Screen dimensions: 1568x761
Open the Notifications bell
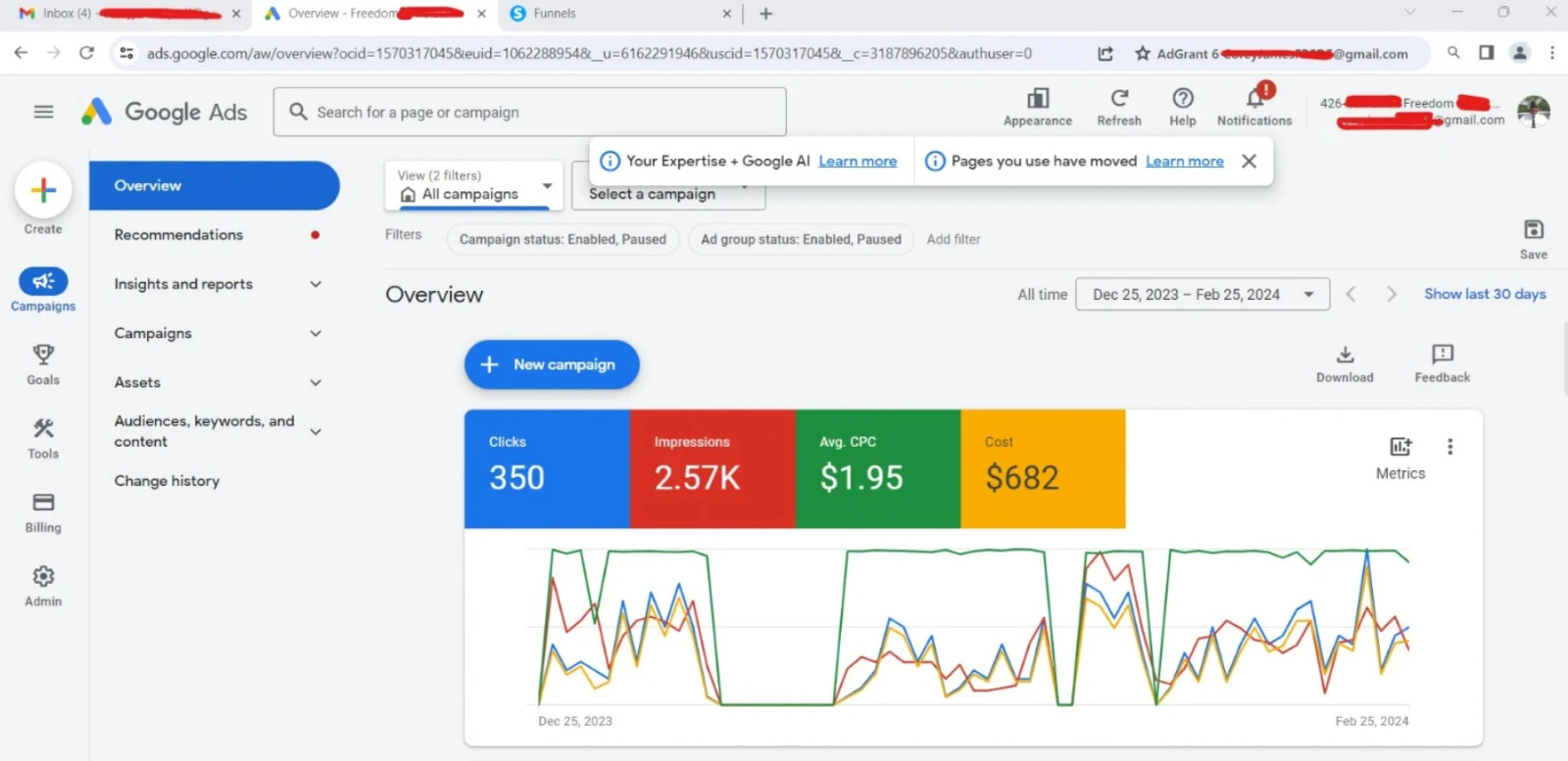pos(1254,107)
